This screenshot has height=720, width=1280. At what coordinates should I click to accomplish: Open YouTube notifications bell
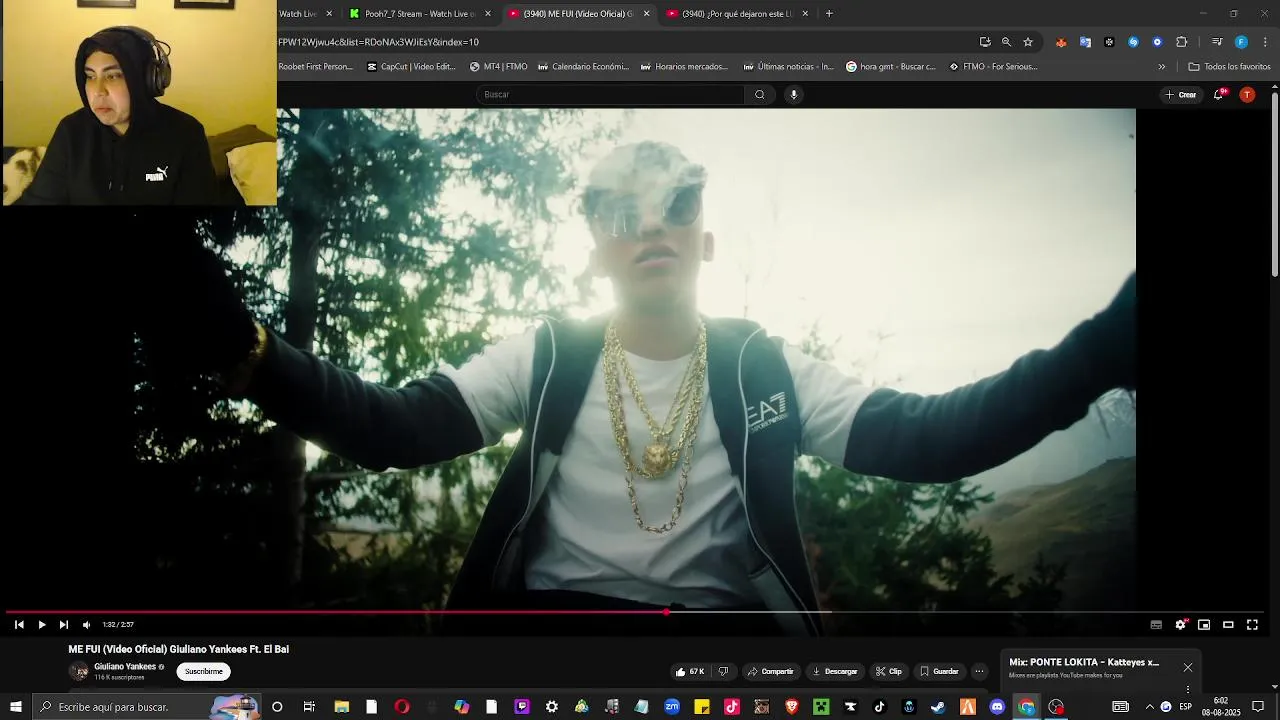point(1219,95)
